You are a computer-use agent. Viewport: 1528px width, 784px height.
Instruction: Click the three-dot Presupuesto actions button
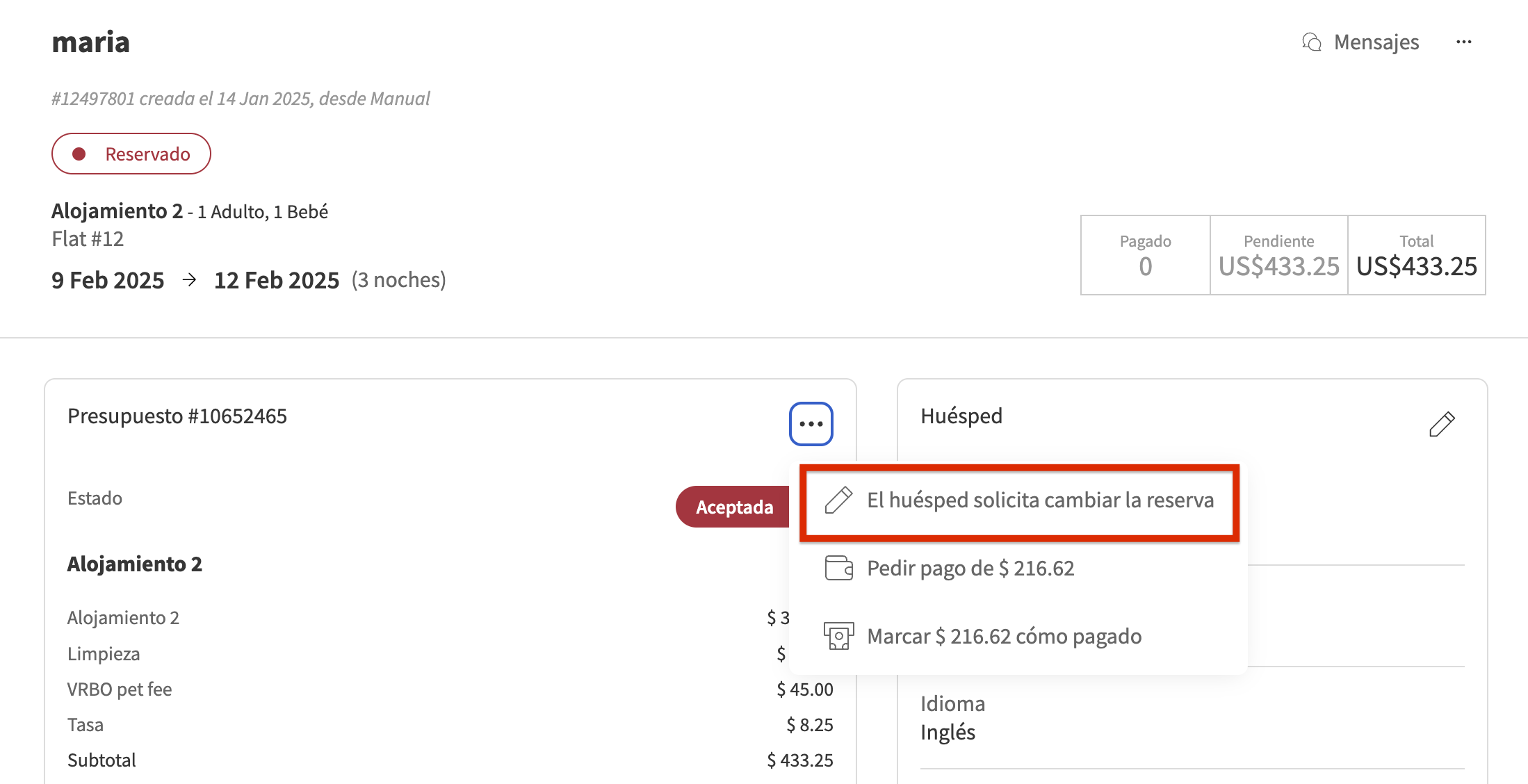pyautogui.click(x=811, y=423)
